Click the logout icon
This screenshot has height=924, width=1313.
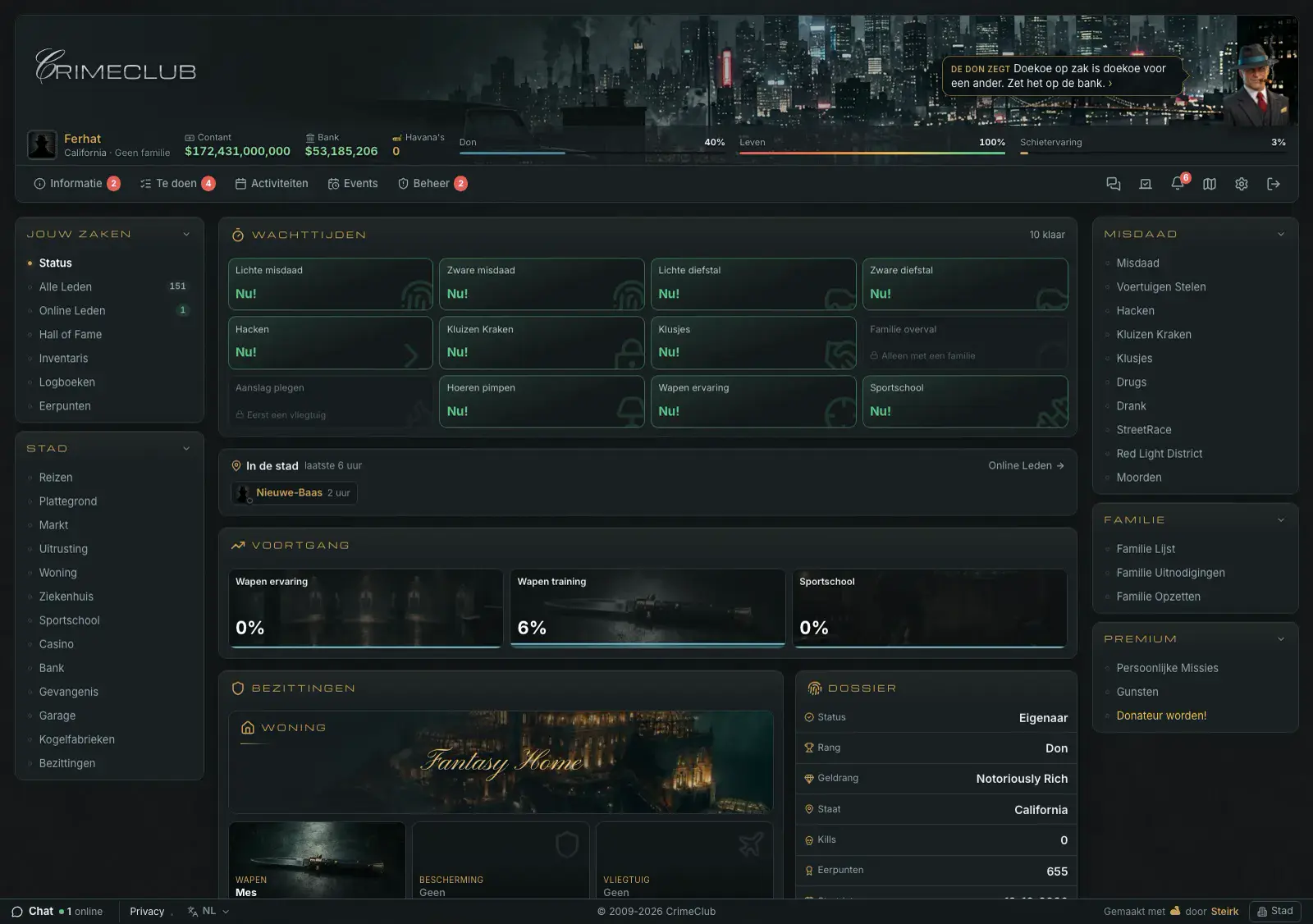pos(1274,184)
